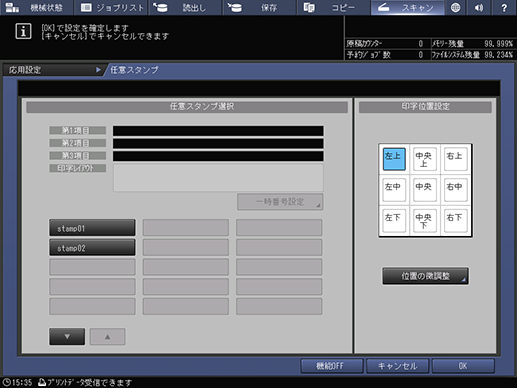Open 一時番号設定 temporary number setting
Image resolution: width=517 pixels, height=388 pixels.
point(280,202)
